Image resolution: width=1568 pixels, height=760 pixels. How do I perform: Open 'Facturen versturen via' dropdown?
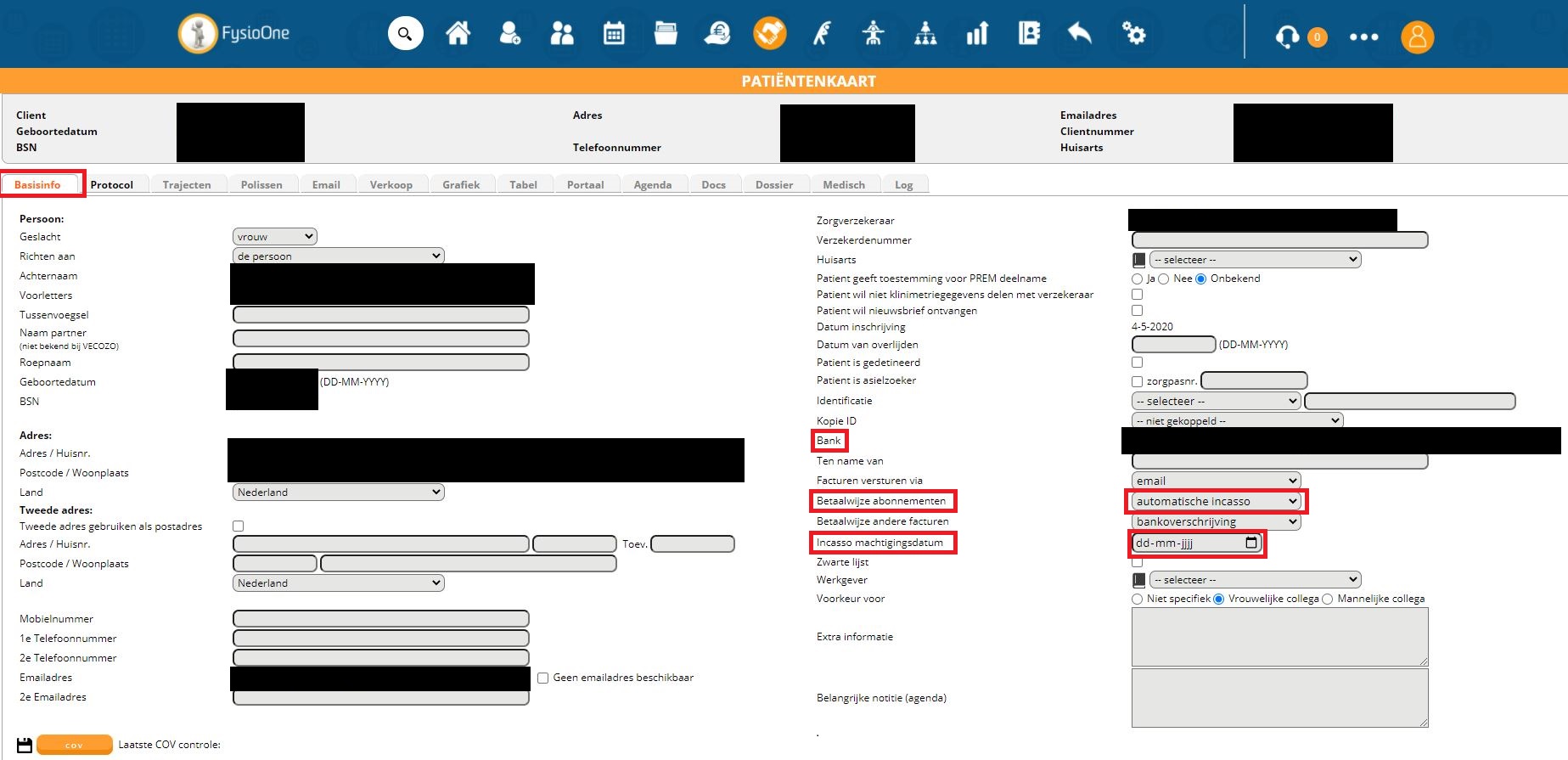point(1216,481)
